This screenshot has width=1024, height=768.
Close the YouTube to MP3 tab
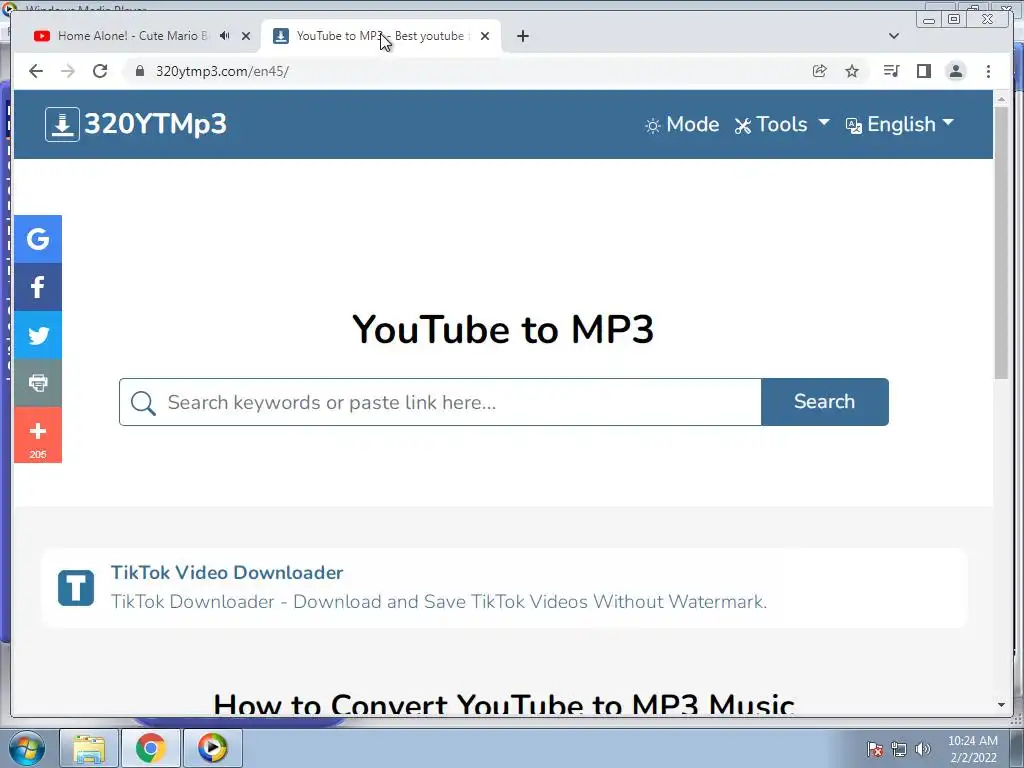coord(485,36)
